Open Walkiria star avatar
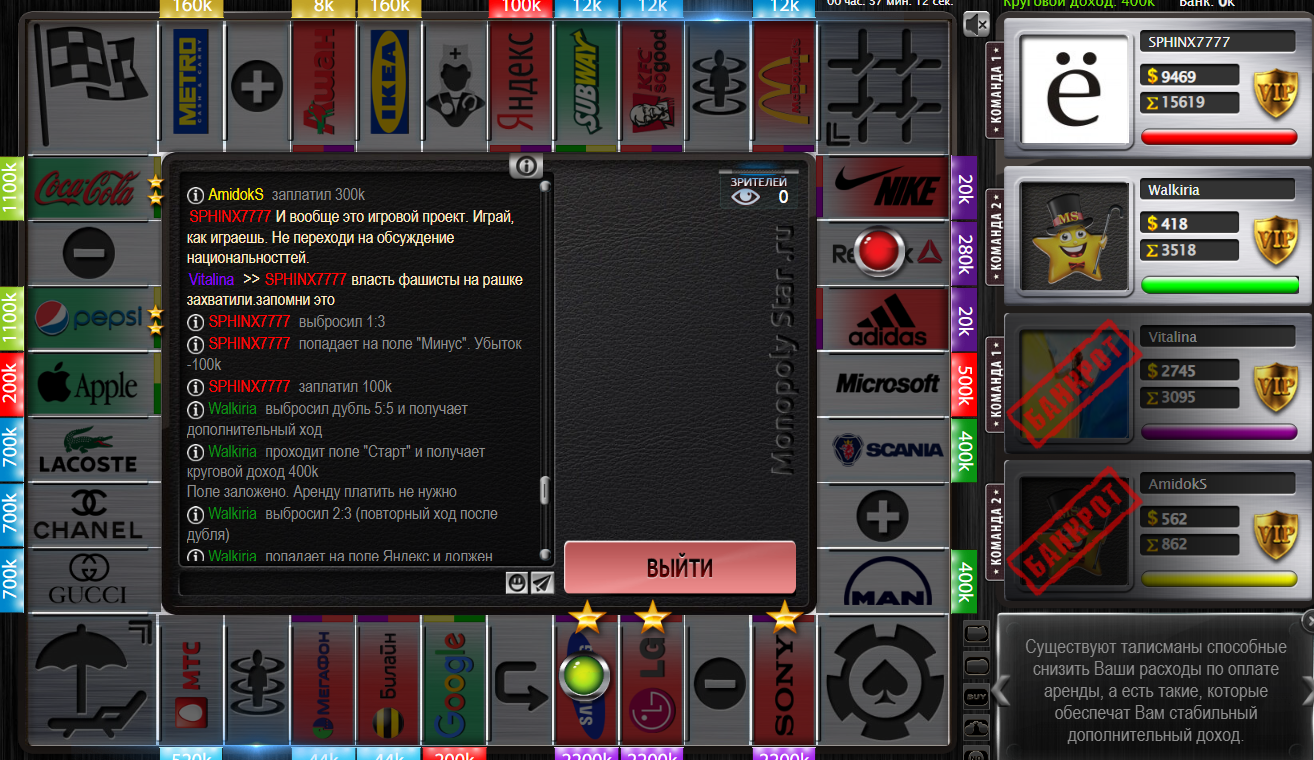1314x760 pixels. (1074, 239)
